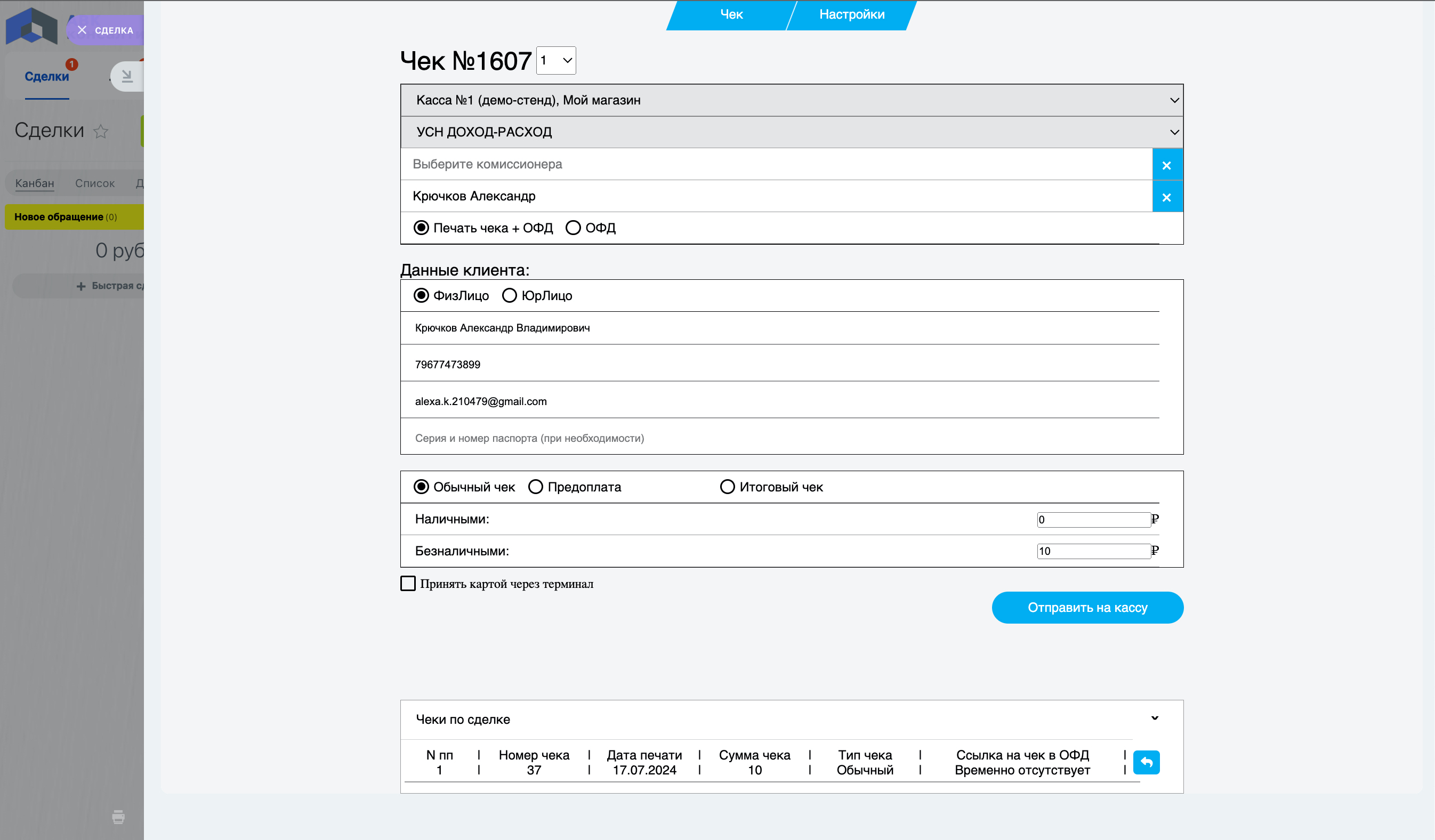Switch to the Чек tab
Image resolution: width=1435 pixels, height=840 pixels.
731,15
